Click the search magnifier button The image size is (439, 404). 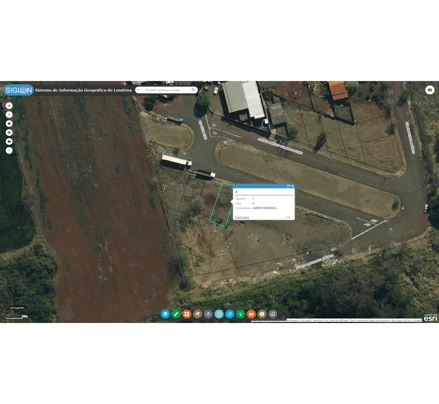pos(193,90)
